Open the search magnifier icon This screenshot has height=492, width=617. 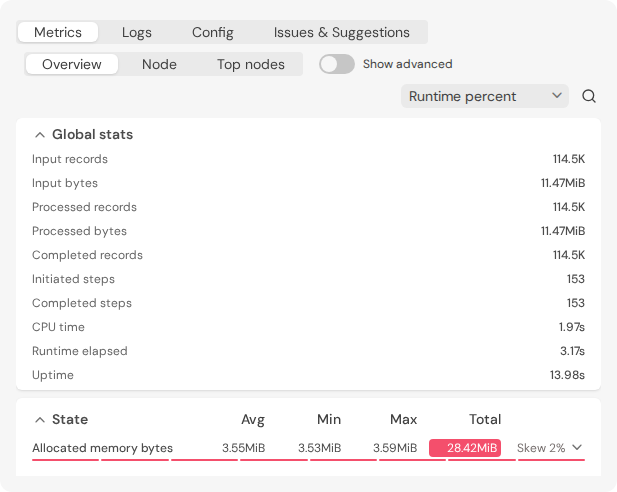coord(589,96)
